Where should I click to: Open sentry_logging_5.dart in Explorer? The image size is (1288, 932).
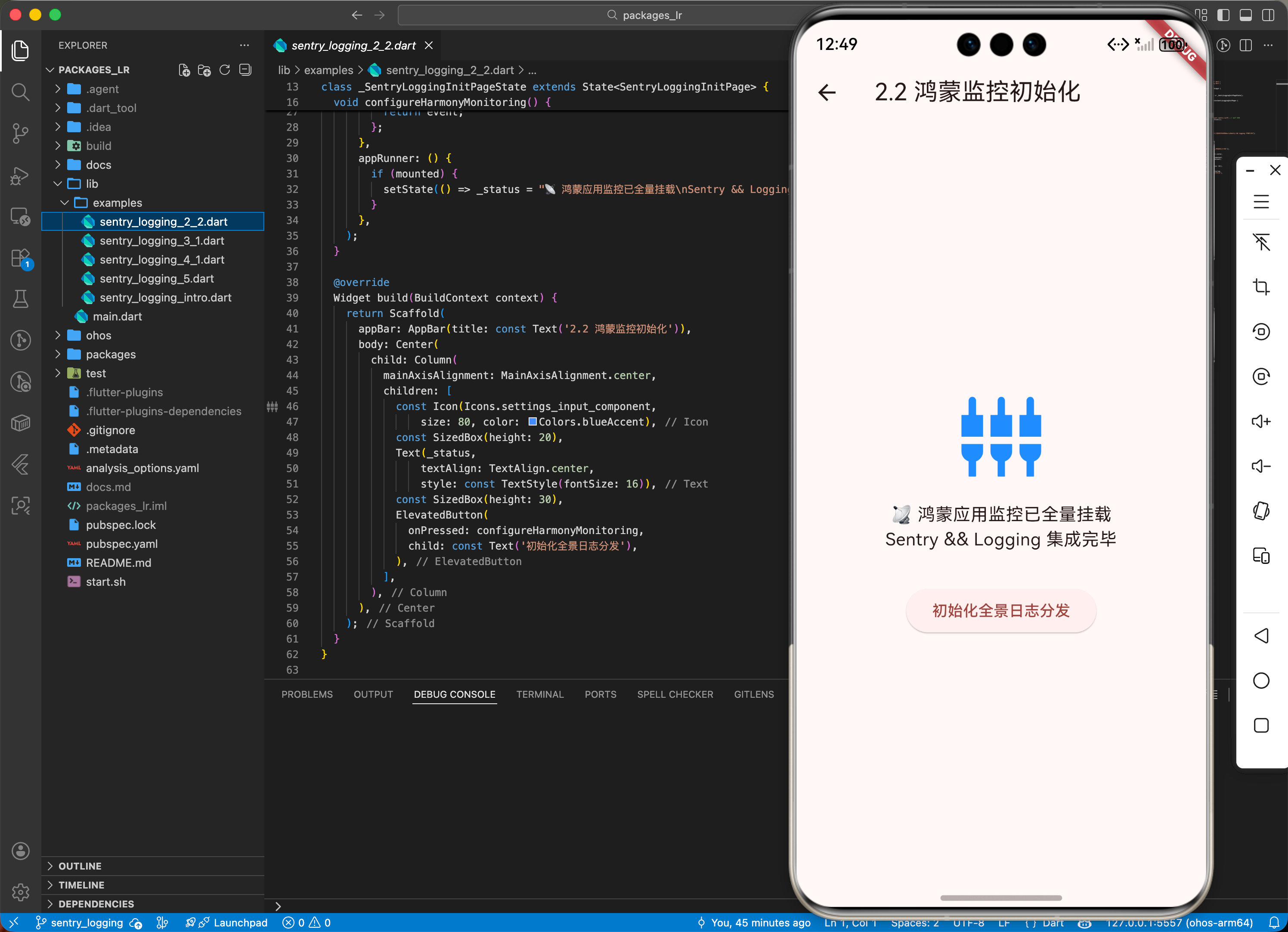pos(157,279)
